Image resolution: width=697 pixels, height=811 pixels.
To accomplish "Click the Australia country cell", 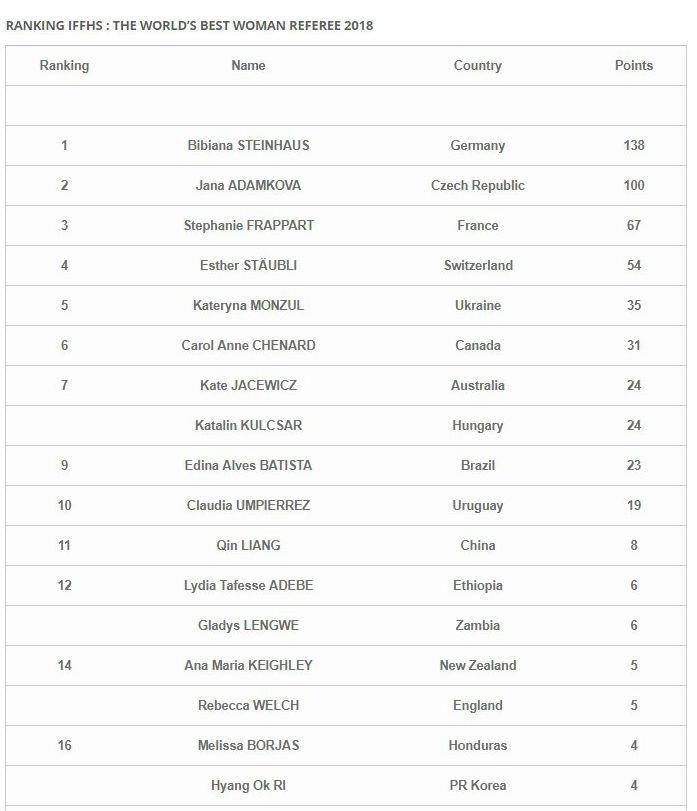I will click(477, 386).
